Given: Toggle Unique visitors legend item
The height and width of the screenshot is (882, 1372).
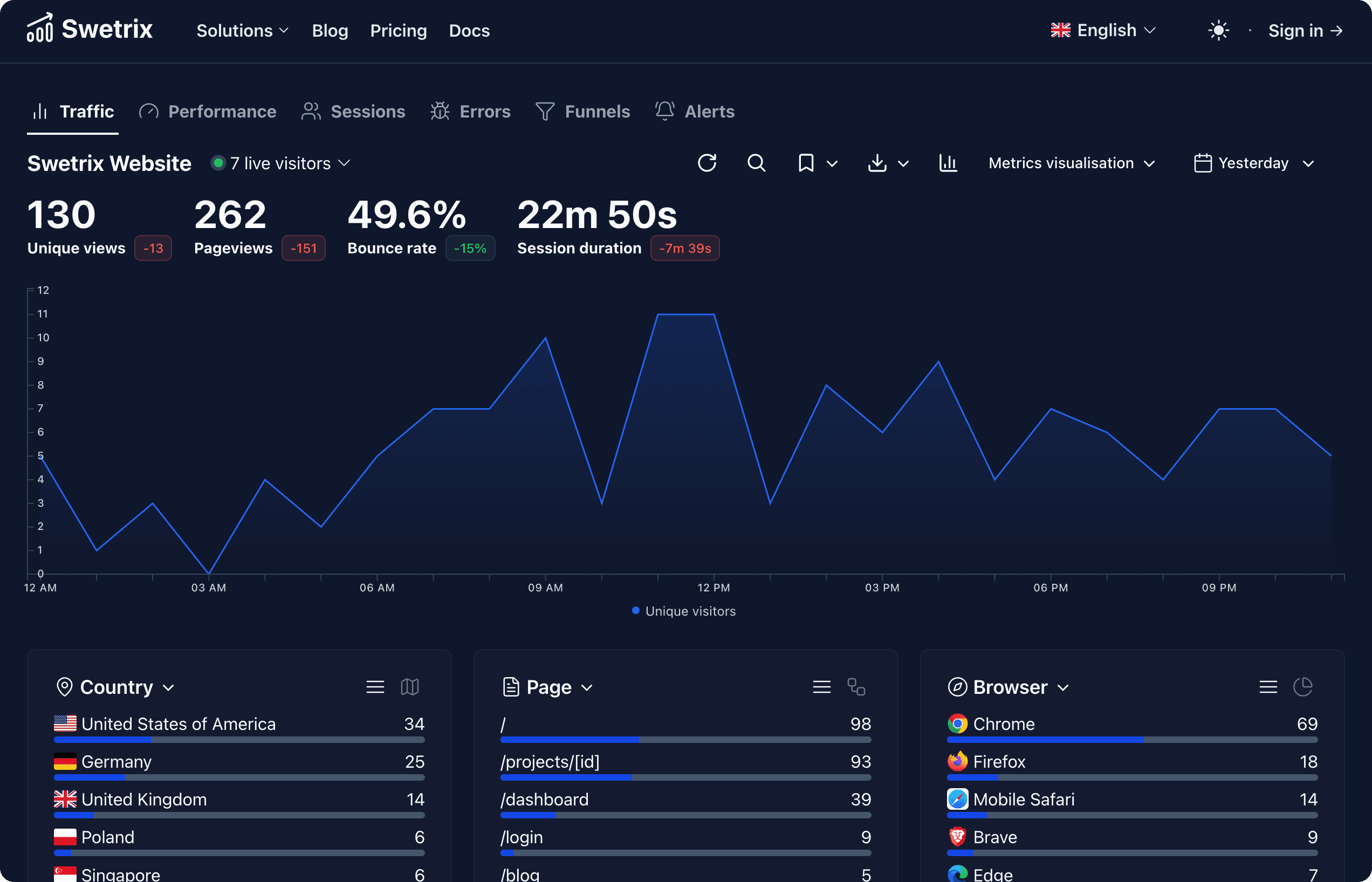Looking at the screenshot, I should pyautogui.click(x=683, y=611).
